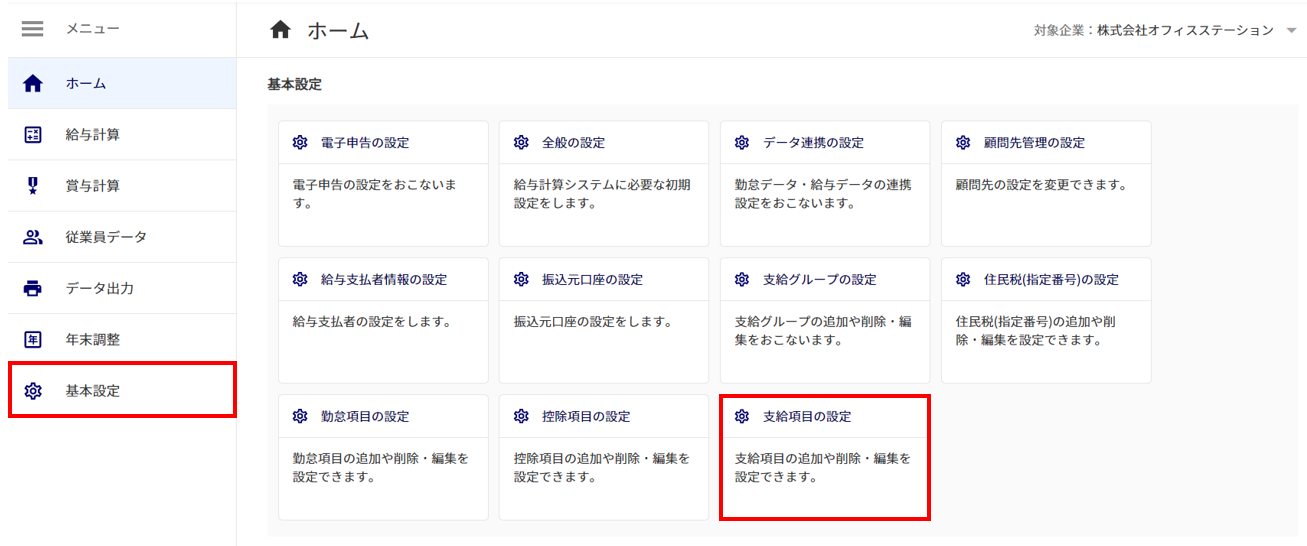Open the 給与支払者情報の設定 card title
The image size is (1307, 546).
pos(384,279)
